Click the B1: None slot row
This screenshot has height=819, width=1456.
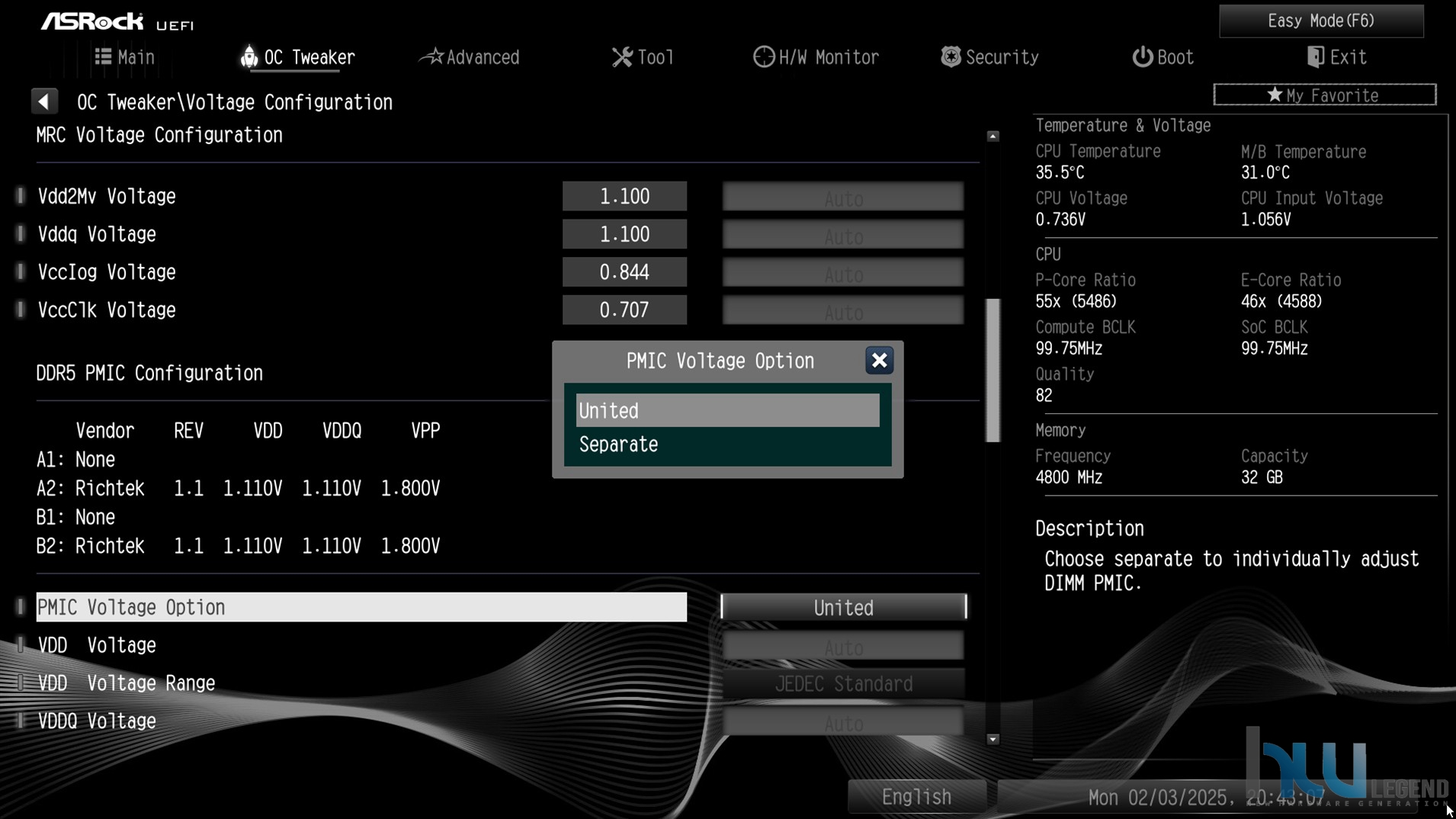[75, 517]
